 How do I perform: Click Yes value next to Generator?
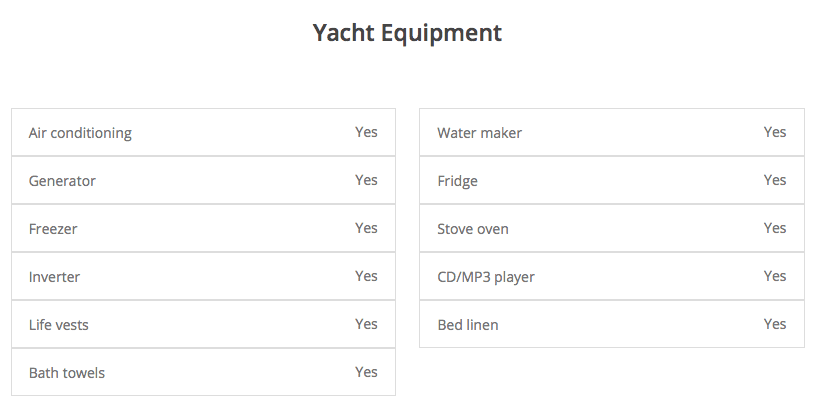(366, 180)
